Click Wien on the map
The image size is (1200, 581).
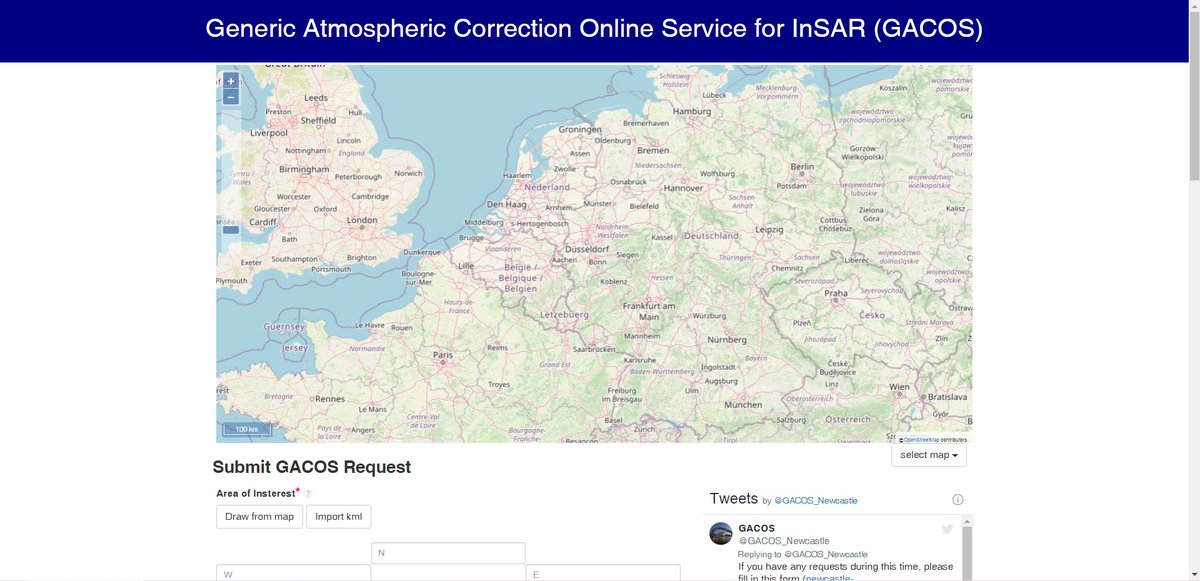(x=900, y=386)
